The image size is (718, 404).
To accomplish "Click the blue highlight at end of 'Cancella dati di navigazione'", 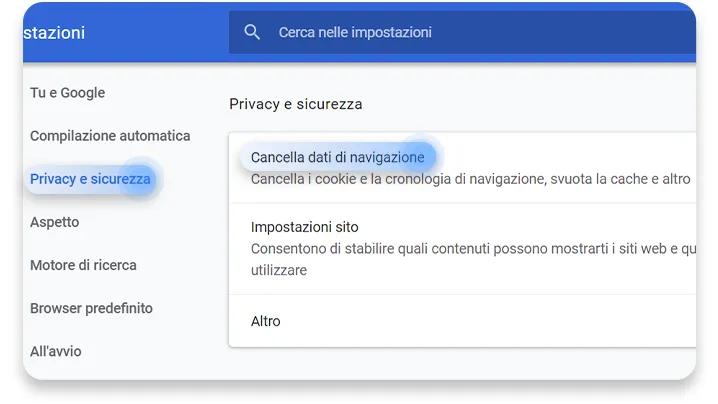I will pos(419,157).
